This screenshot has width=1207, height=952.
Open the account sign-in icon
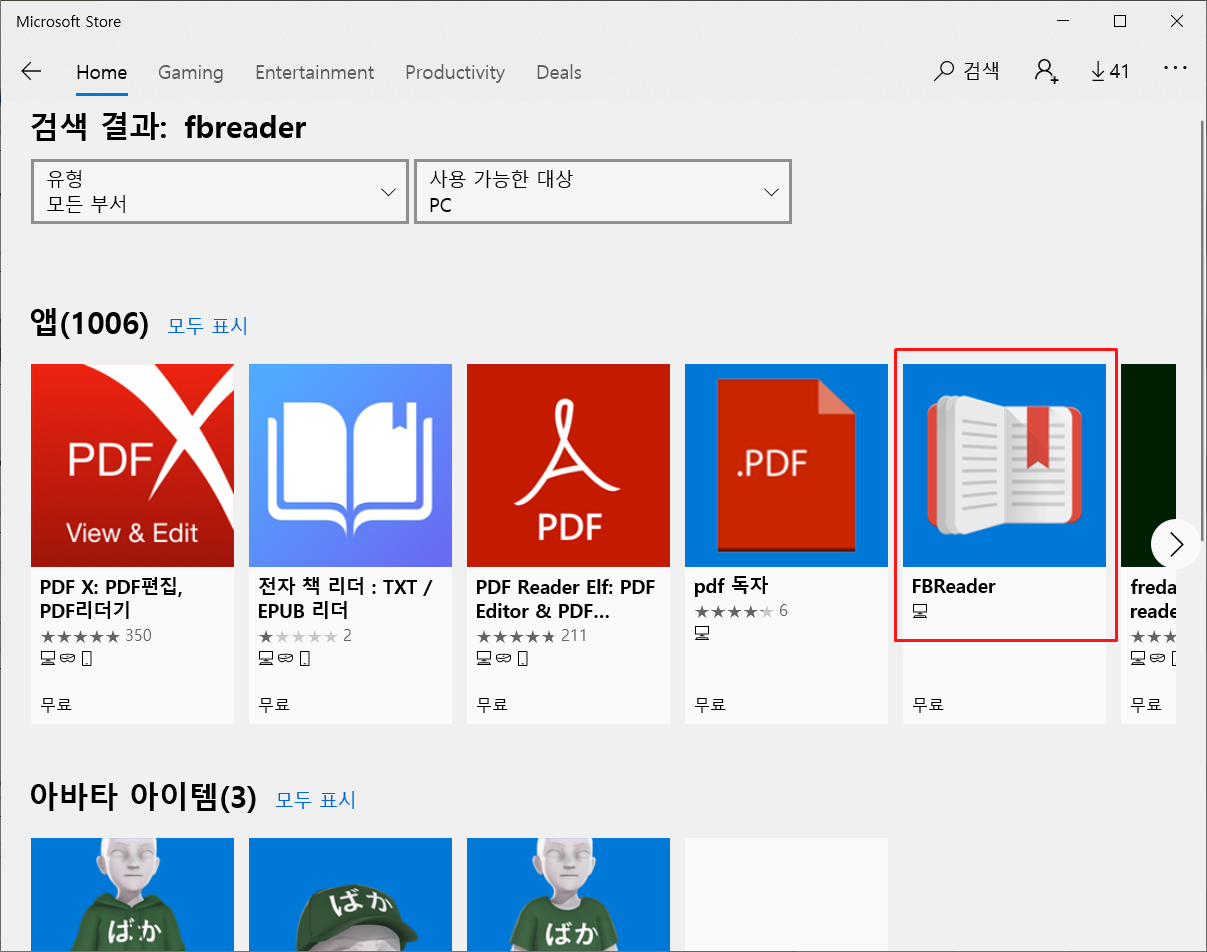click(x=1047, y=71)
